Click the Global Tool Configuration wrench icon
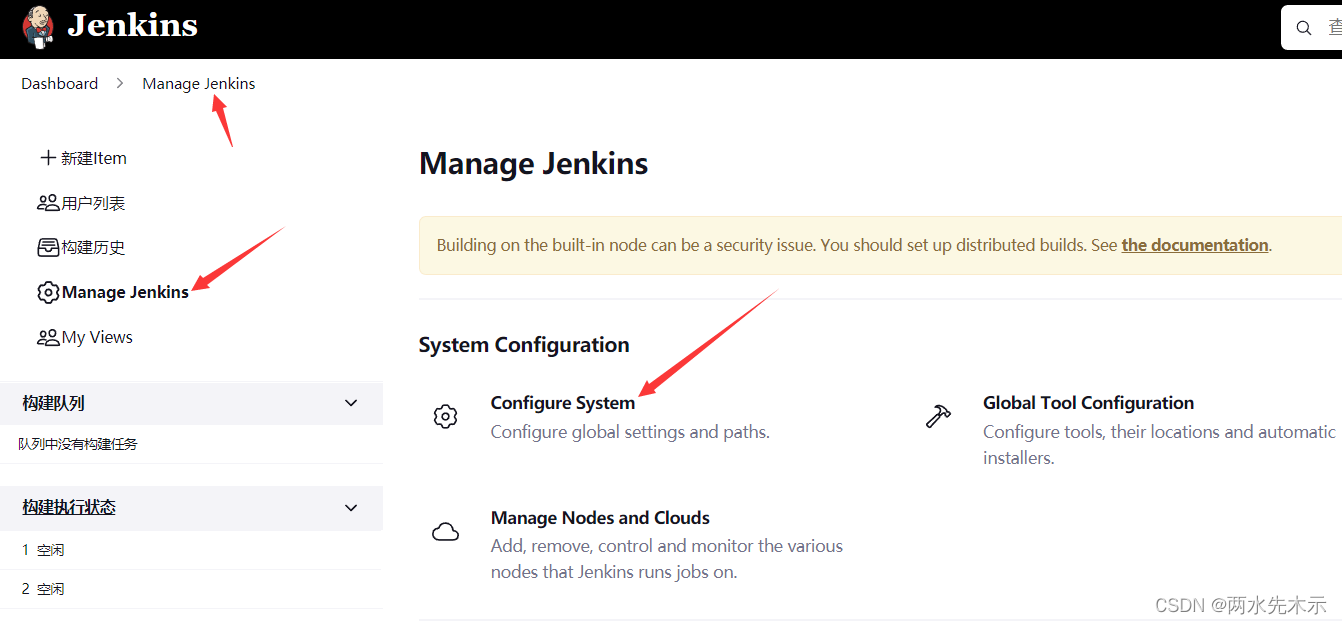Viewport: 1342px width, 624px height. (x=938, y=415)
